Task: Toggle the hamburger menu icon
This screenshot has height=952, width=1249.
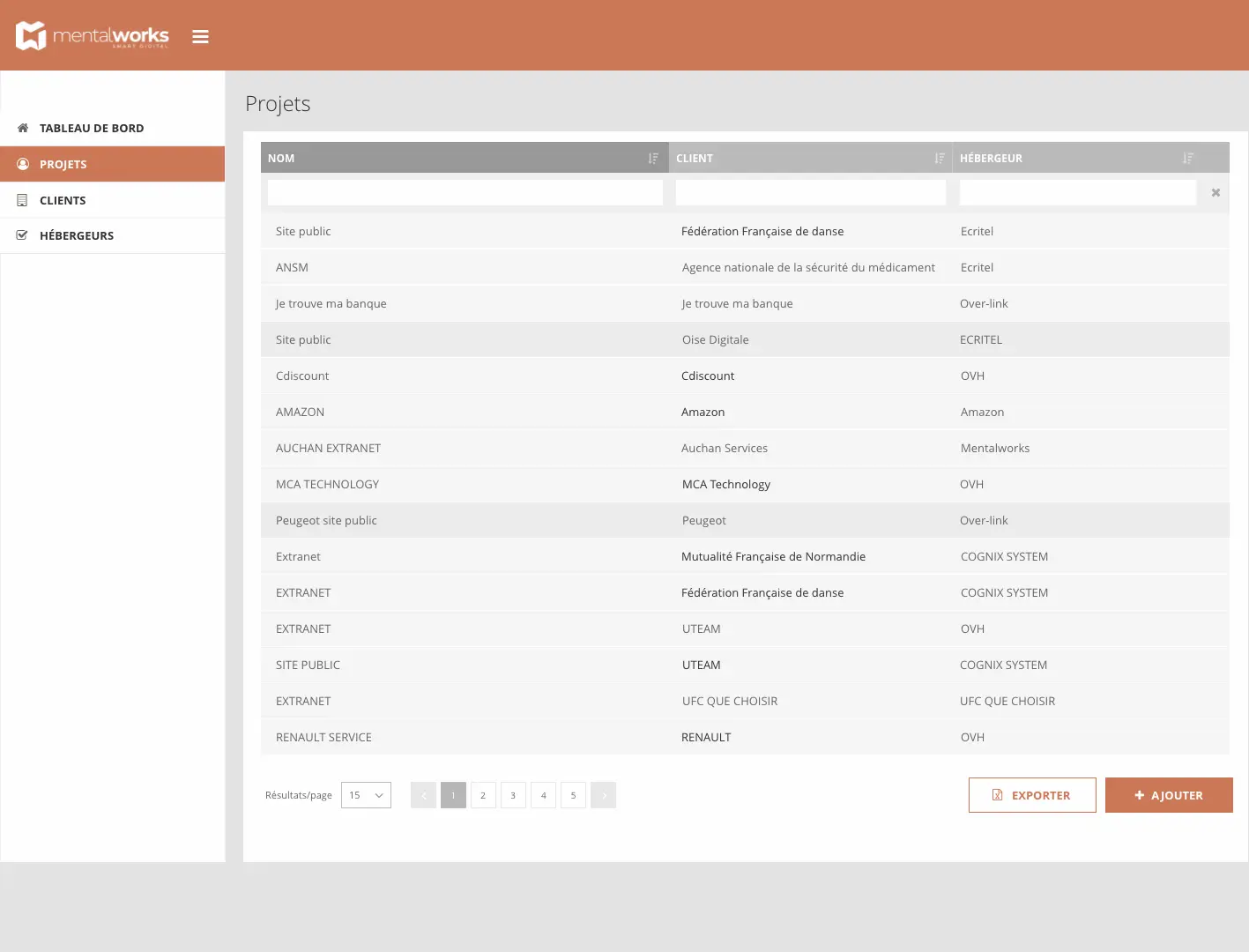Action: click(x=201, y=37)
